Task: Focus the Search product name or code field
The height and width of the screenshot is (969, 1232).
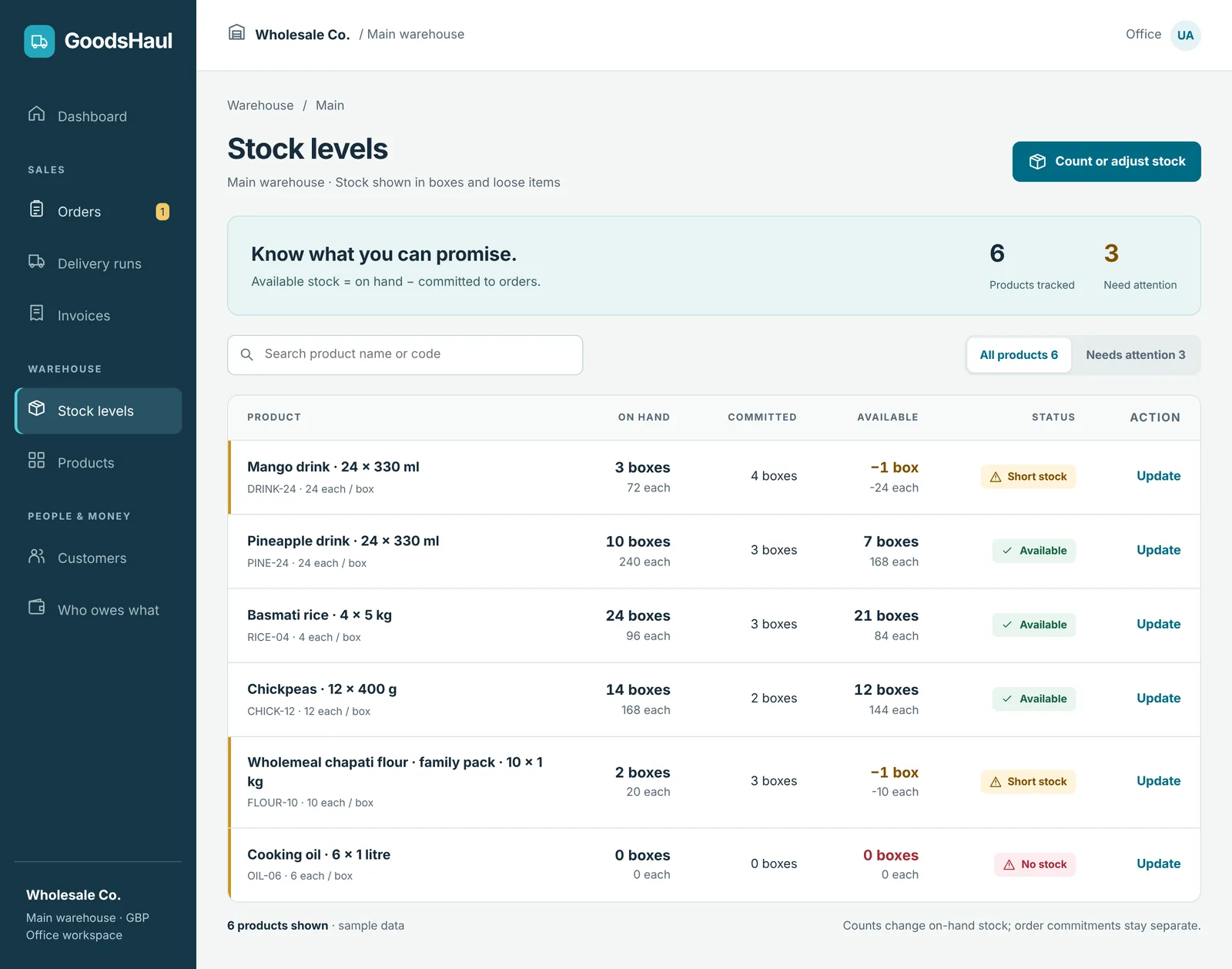Action: 405,355
